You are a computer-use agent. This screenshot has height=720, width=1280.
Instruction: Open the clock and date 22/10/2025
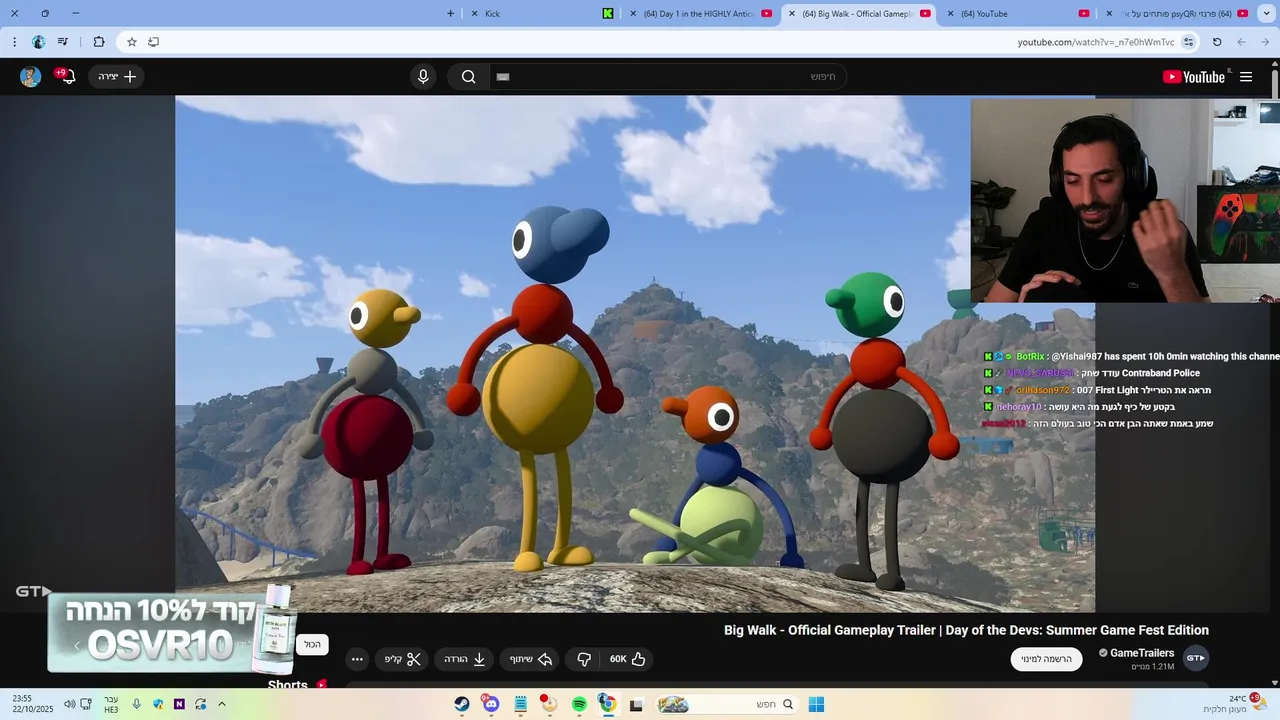(32, 704)
